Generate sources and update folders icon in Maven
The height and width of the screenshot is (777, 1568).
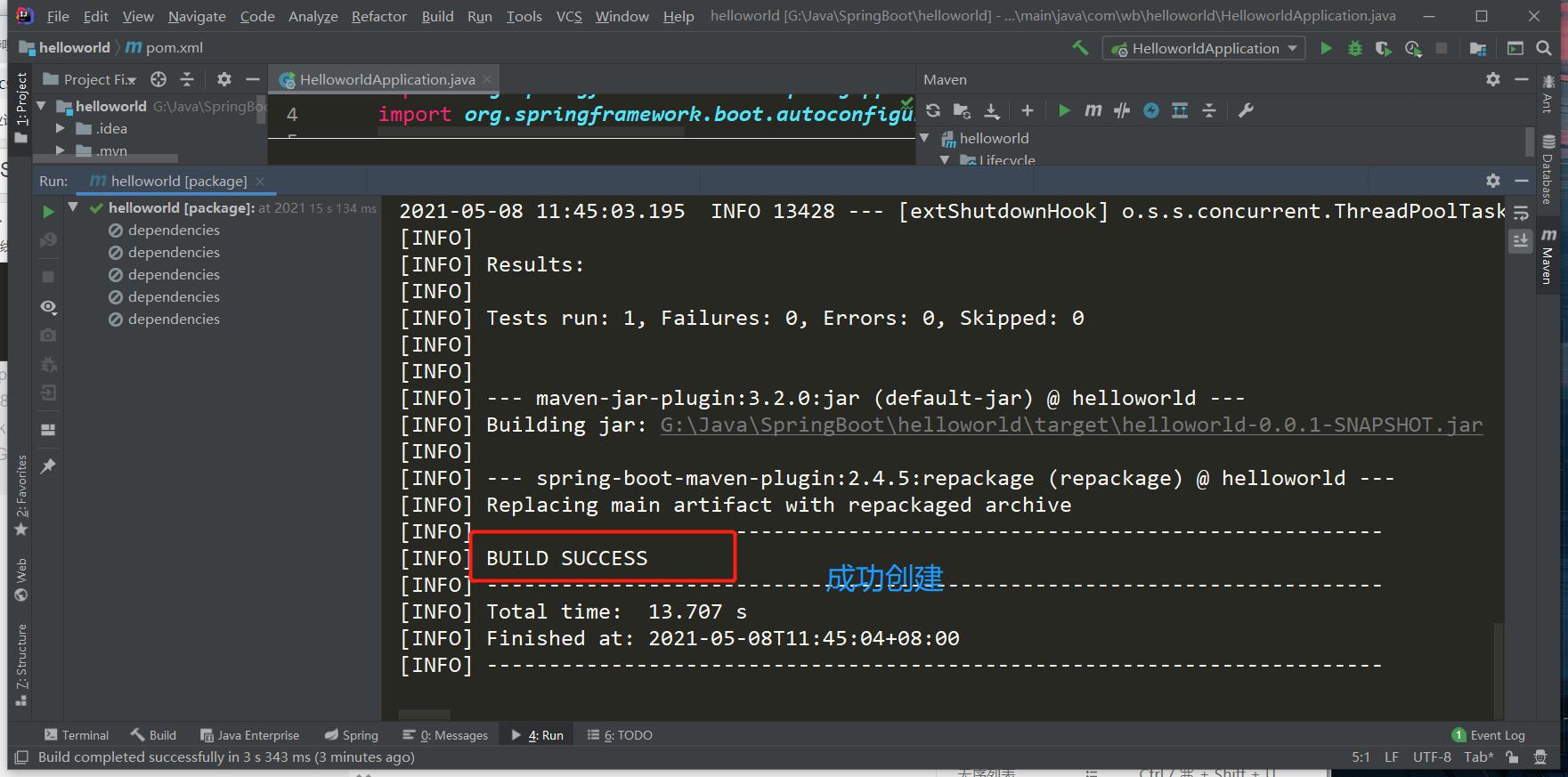[x=962, y=110]
